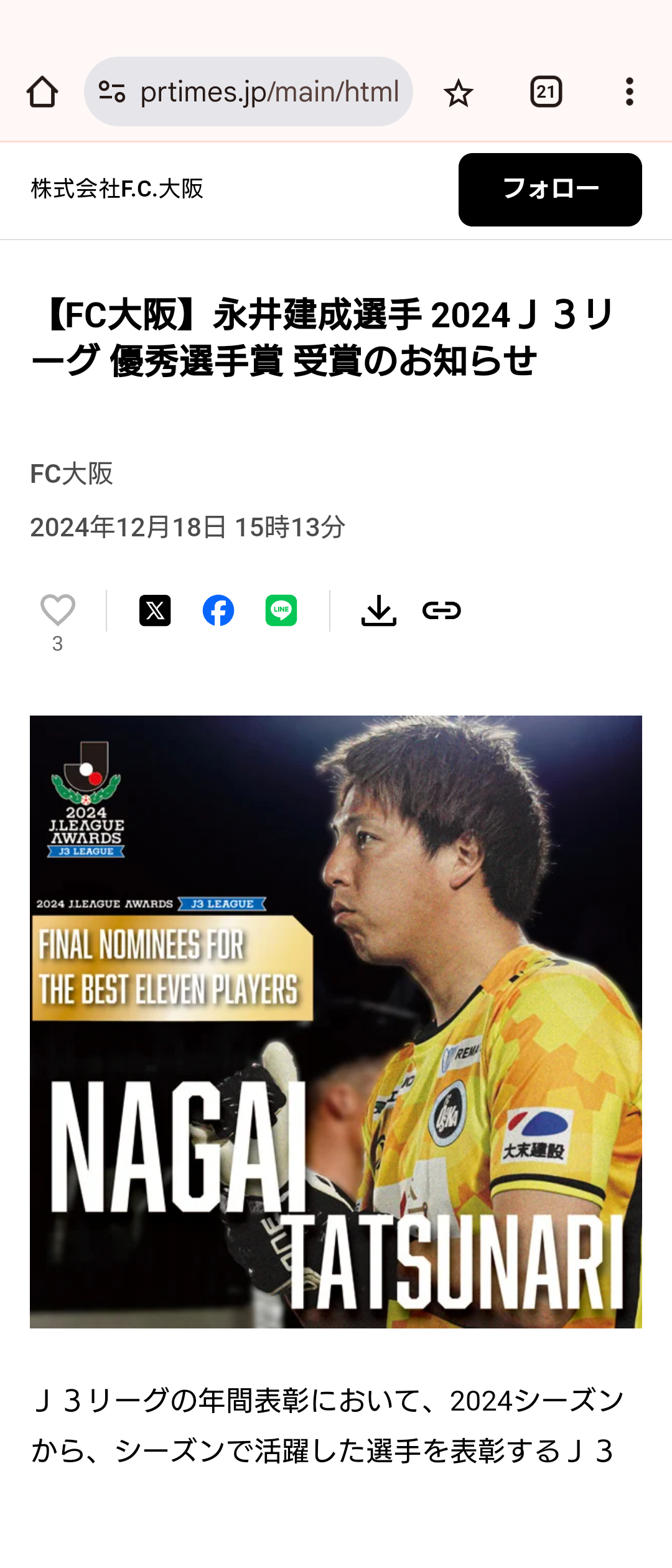Screen dimensions: 672x1568
Task: Tap the 2024年12月18日 publish date
Action: [x=188, y=528]
